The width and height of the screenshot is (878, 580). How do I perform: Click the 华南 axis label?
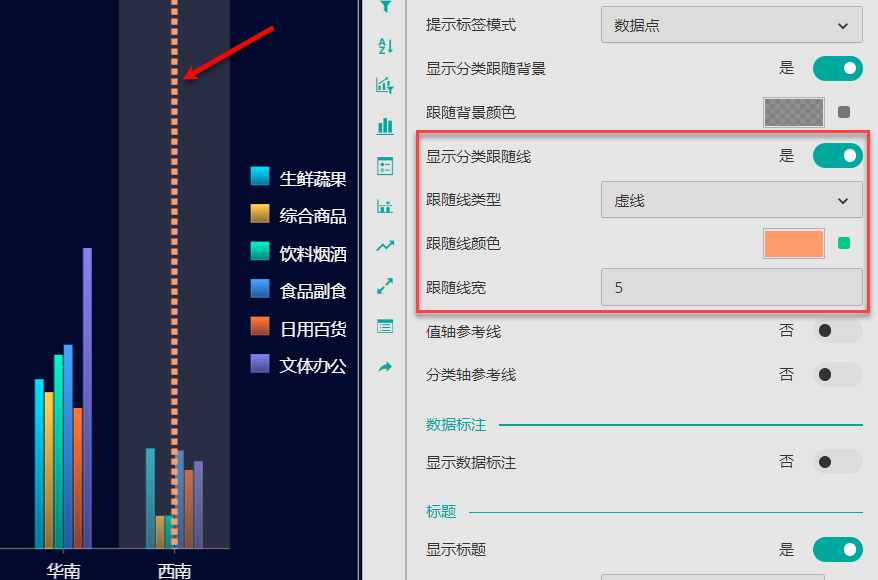63,571
